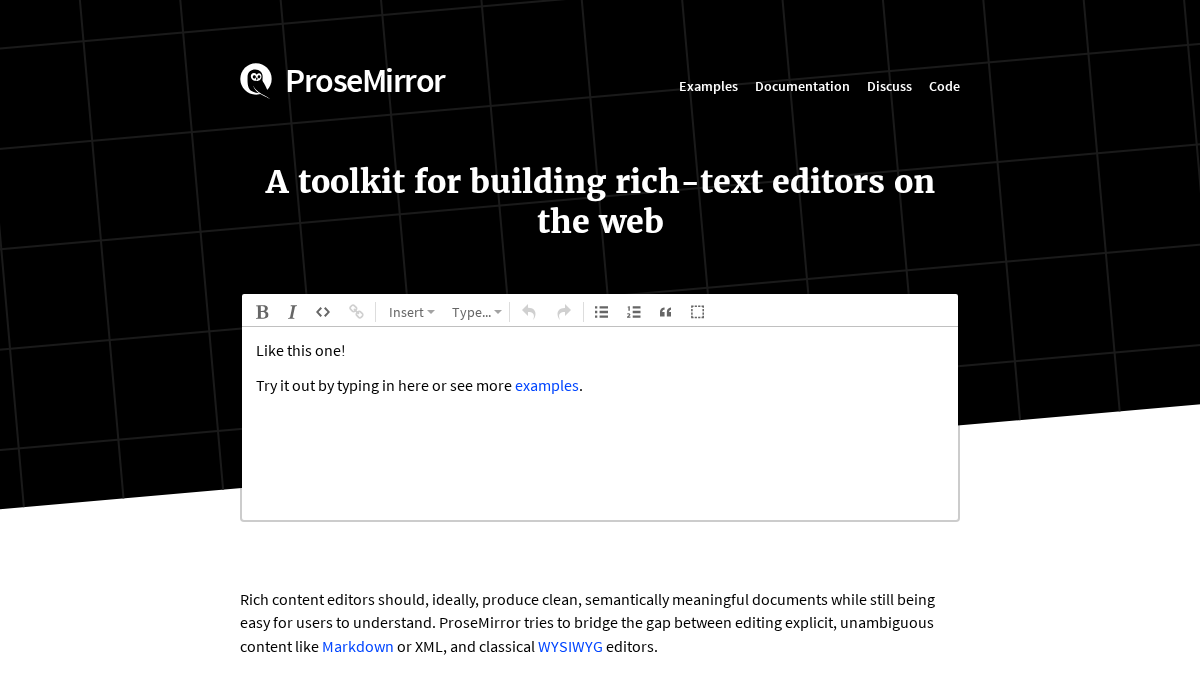Click the redo arrow icon

[x=564, y=312]
